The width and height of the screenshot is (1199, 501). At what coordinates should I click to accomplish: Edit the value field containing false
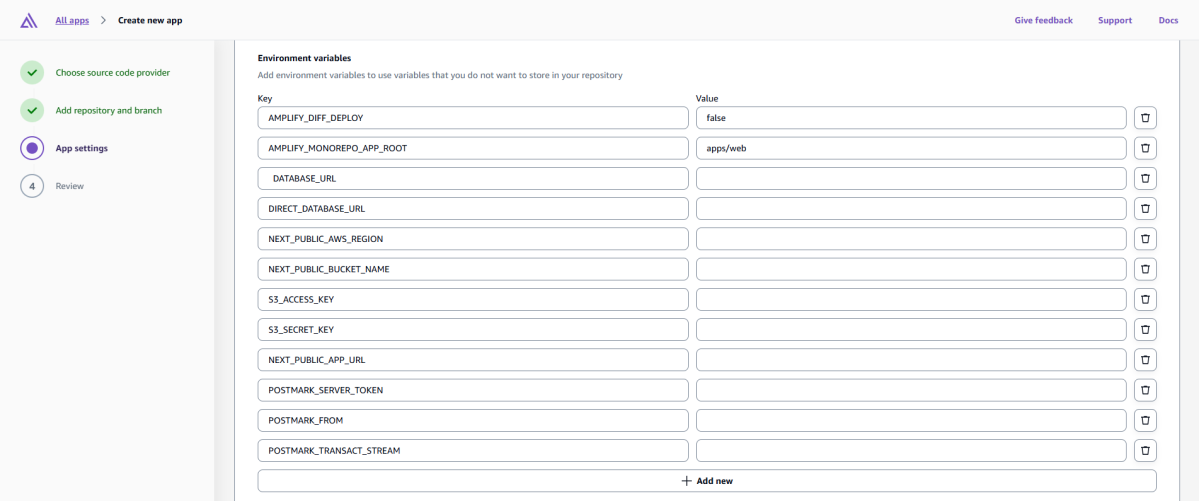[x=911, y=118]
